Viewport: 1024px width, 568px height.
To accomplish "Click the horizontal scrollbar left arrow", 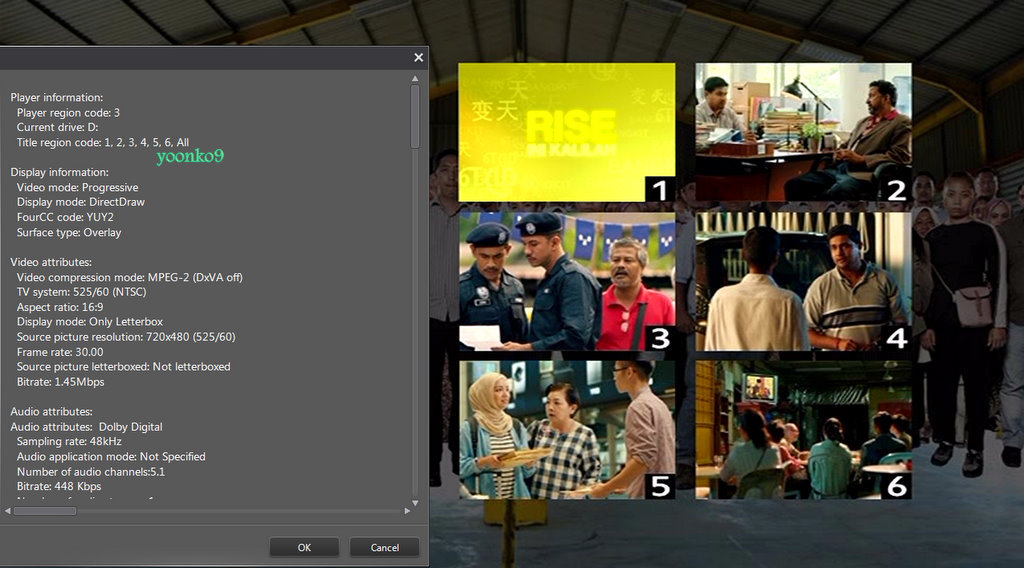I will pyautogui.click(x=8, y=511).
